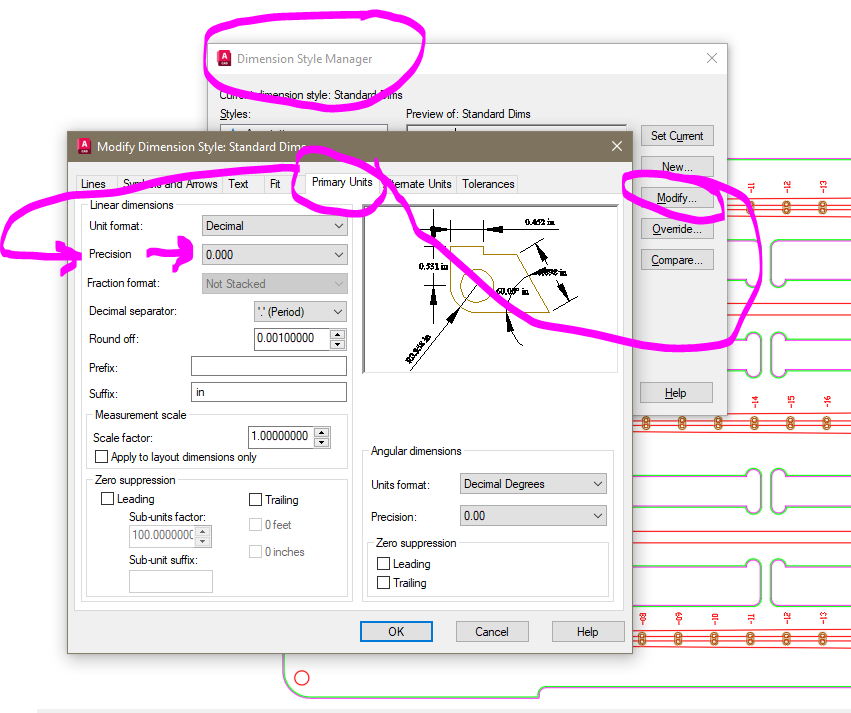Screen dimensions: 851x713
Task: Open the linear Precision 0.000 dropdown
Action: [x=275, y=254]
